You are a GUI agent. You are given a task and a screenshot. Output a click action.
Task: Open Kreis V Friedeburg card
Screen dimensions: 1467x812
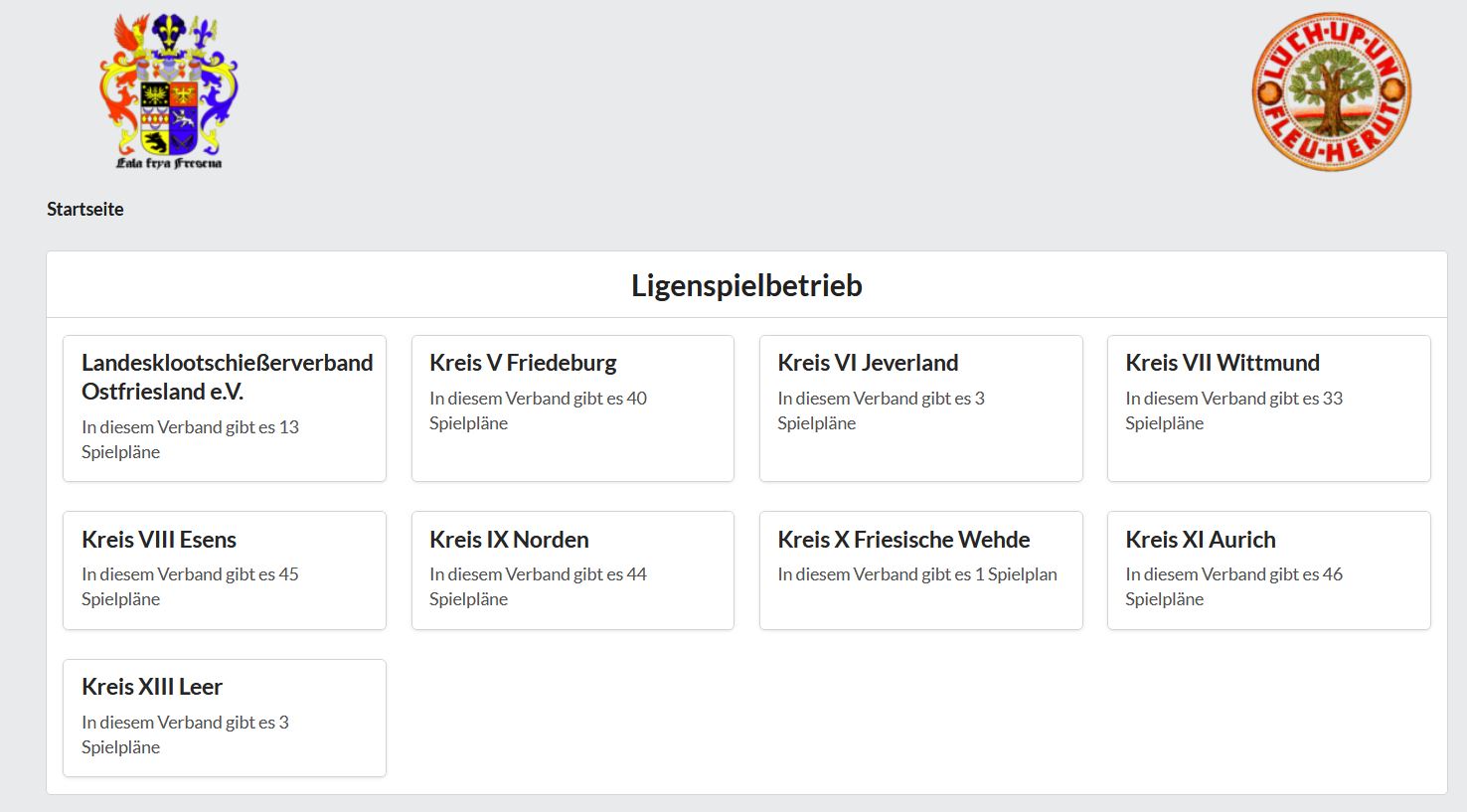523,363
